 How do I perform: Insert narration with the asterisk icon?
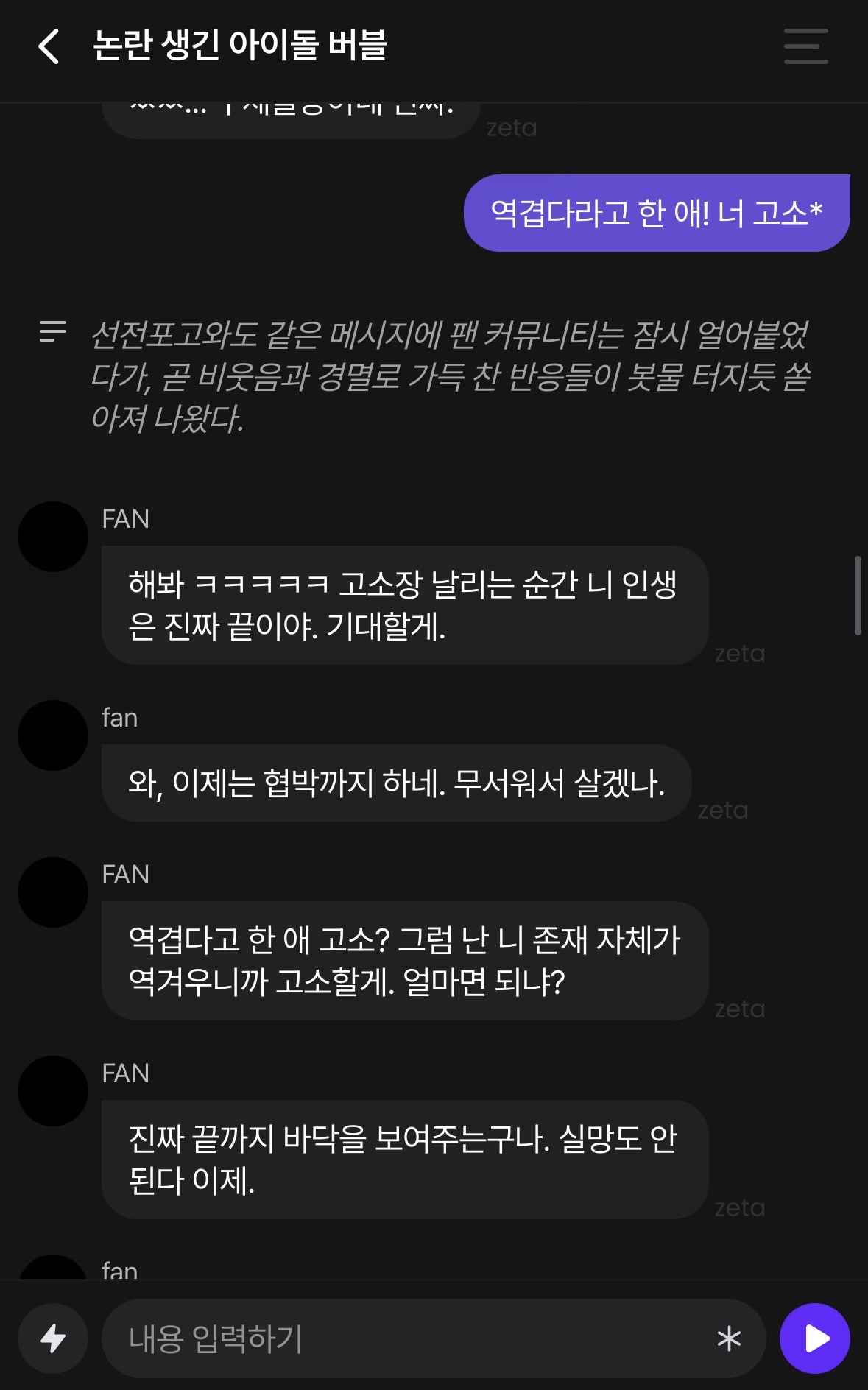[x=729, y=1338]
